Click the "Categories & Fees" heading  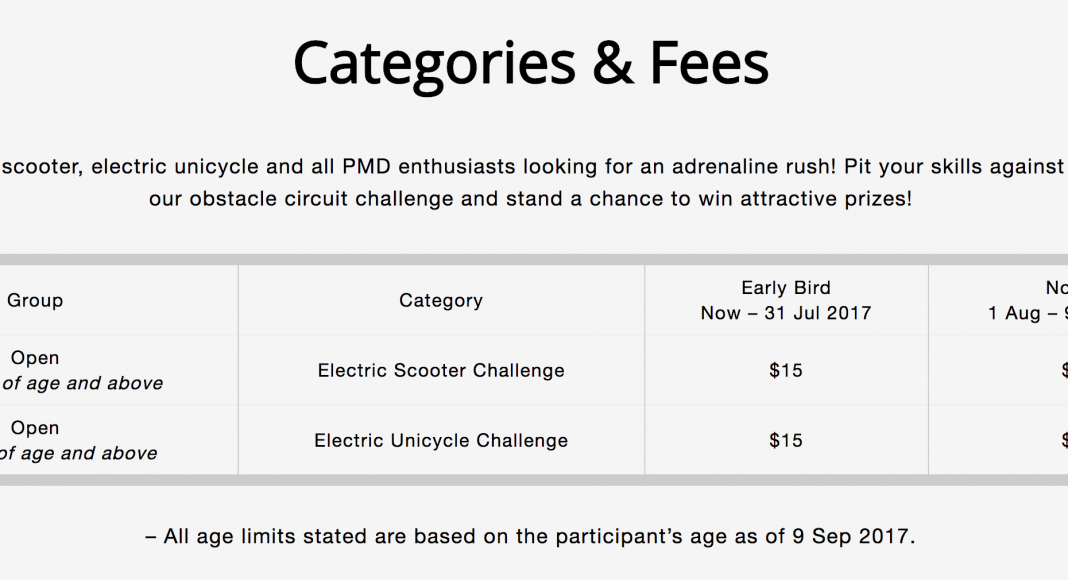531,63
